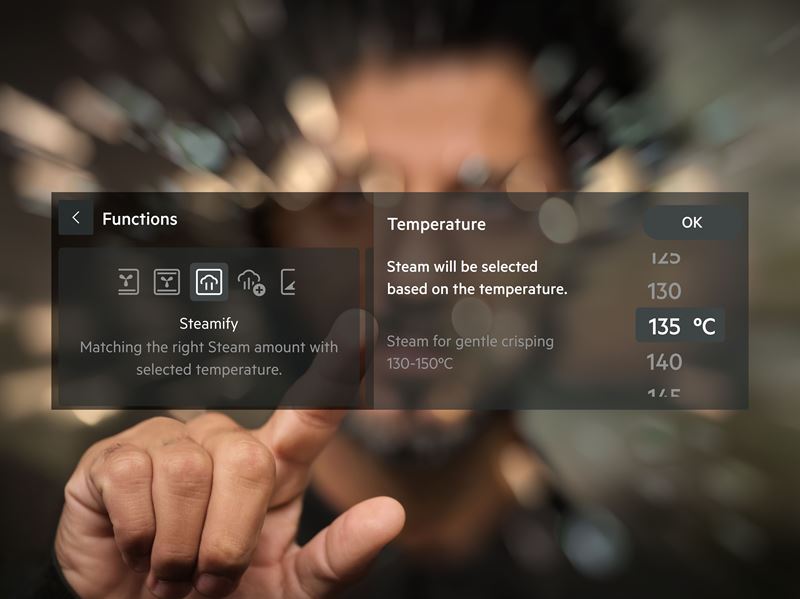Select the fan with top-bottom heat icon
800x599 pixels.
click(167, 282)
